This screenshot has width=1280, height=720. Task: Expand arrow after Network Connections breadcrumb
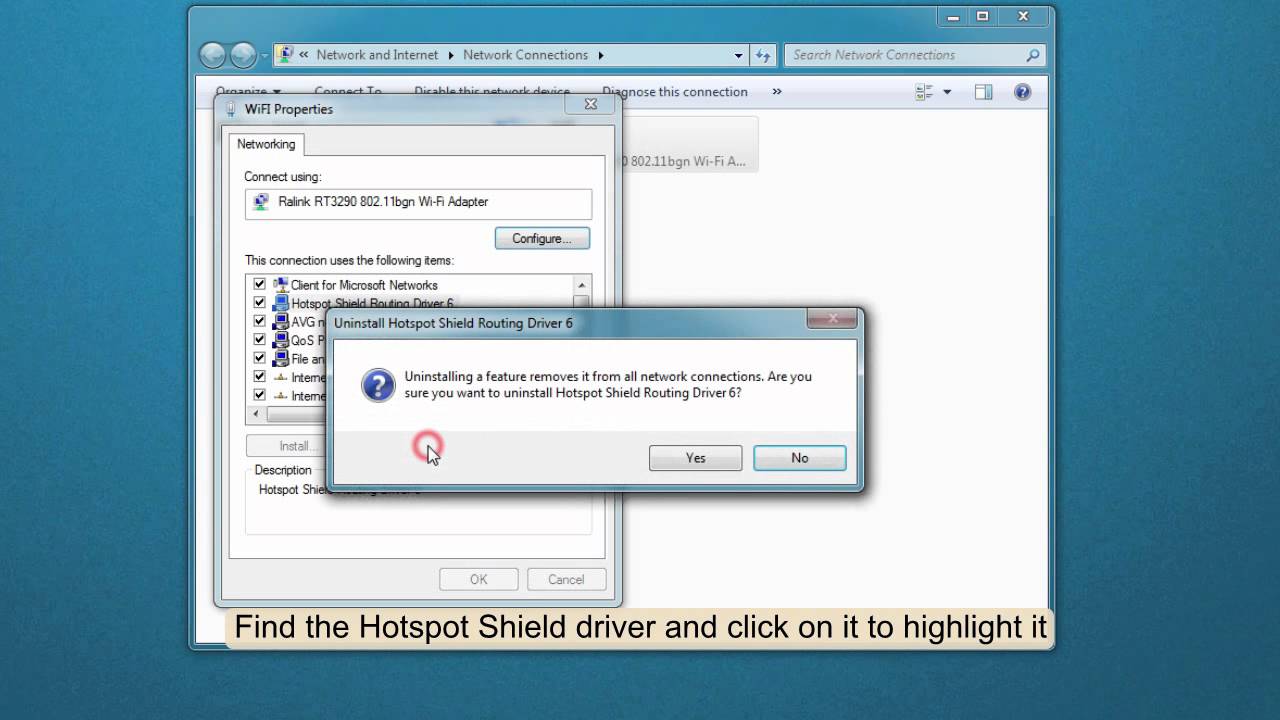click(601, 55)
